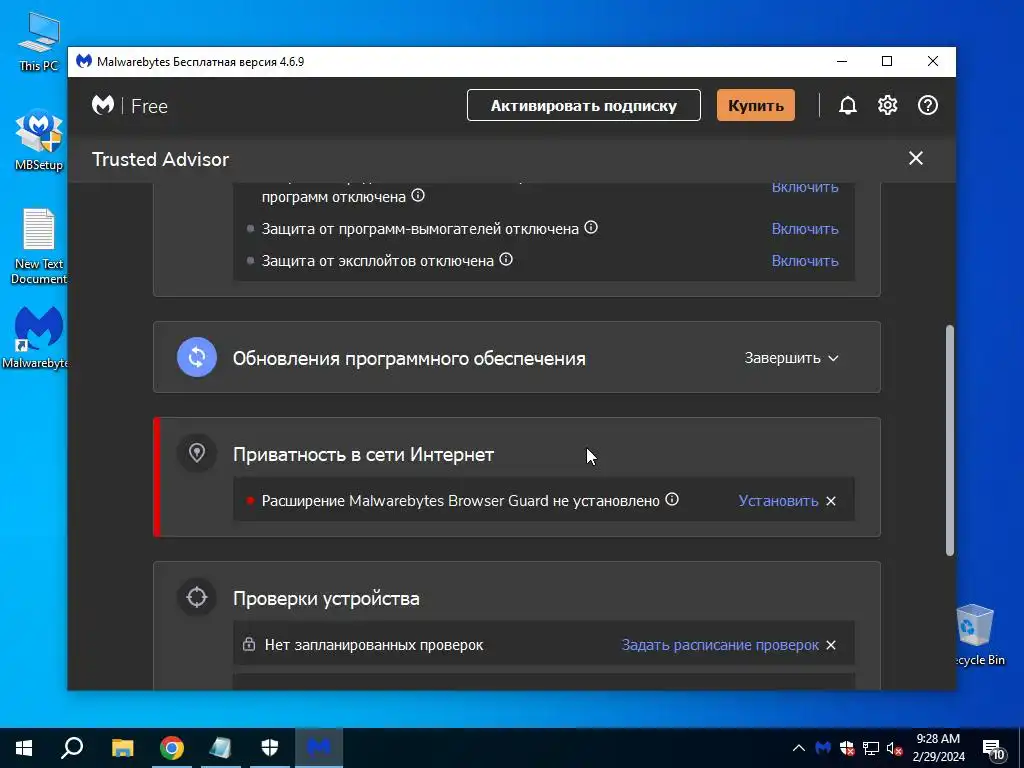Click the Malwarebytes logo next to Free

(103, 105)
